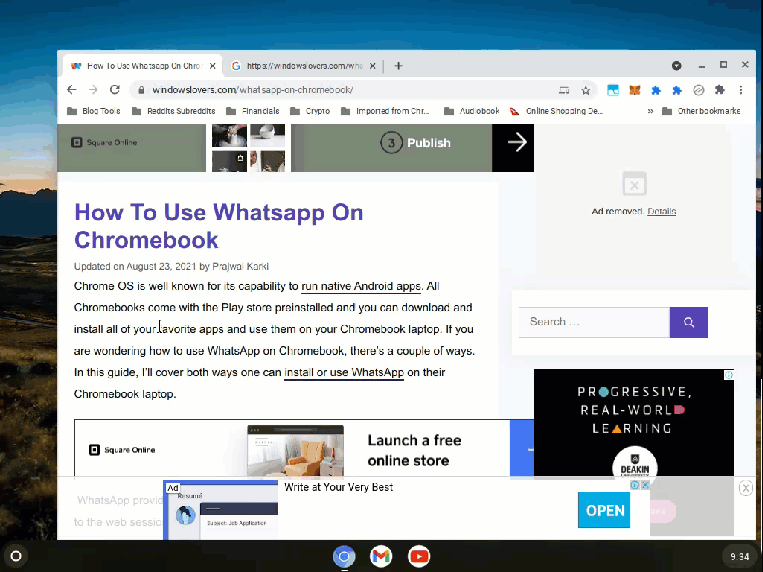Open the AdChoices icon on Deakin ad

pyautogui.click(x=729, y=375)
